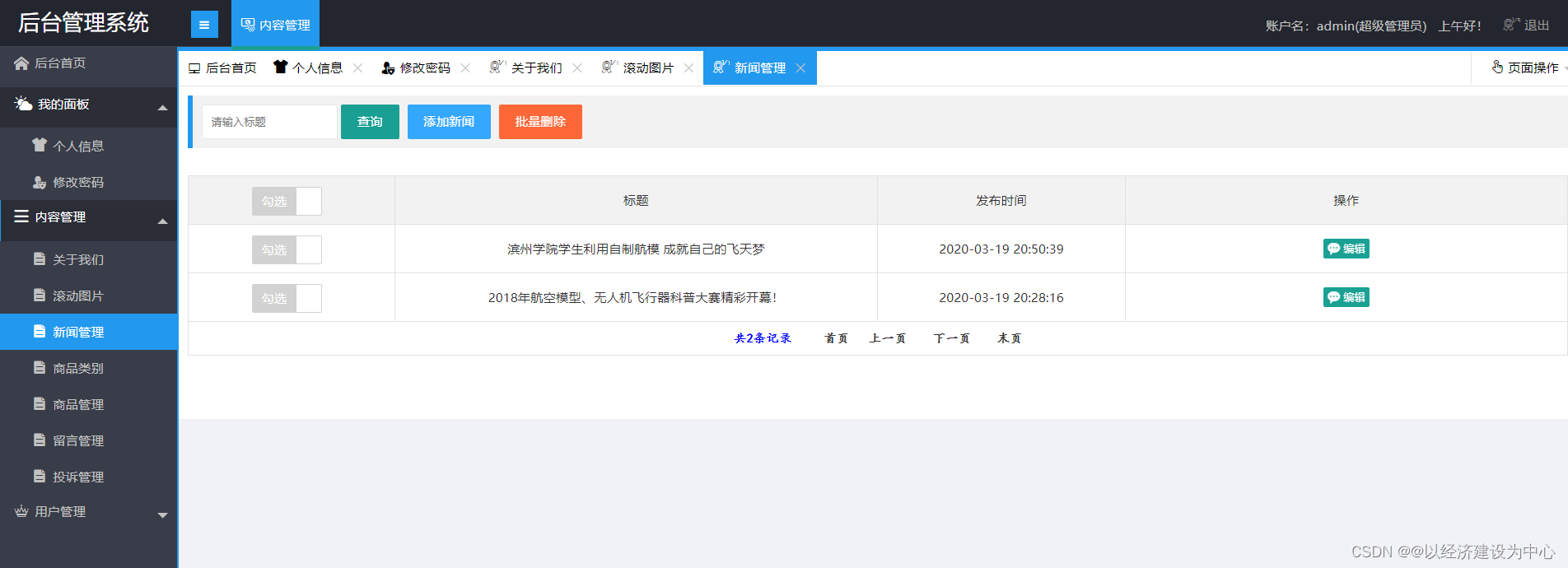Toggle the select-all 勾选 switch in table header
The width and height of the screenshot is (1568, 568).
pyautogui.click(x=287, y=201)
